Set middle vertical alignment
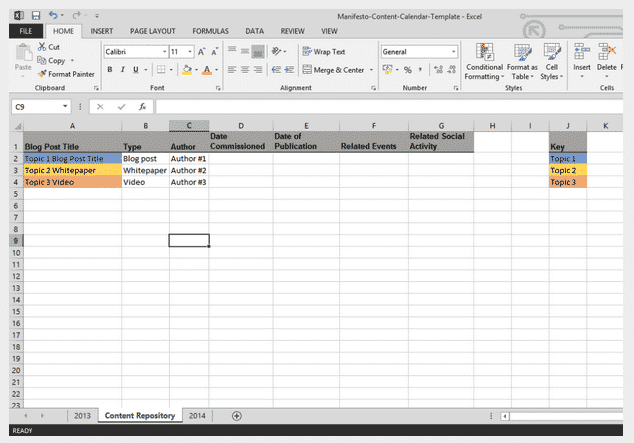The width and height of the screenshot is (634, 443). [245, 51]
